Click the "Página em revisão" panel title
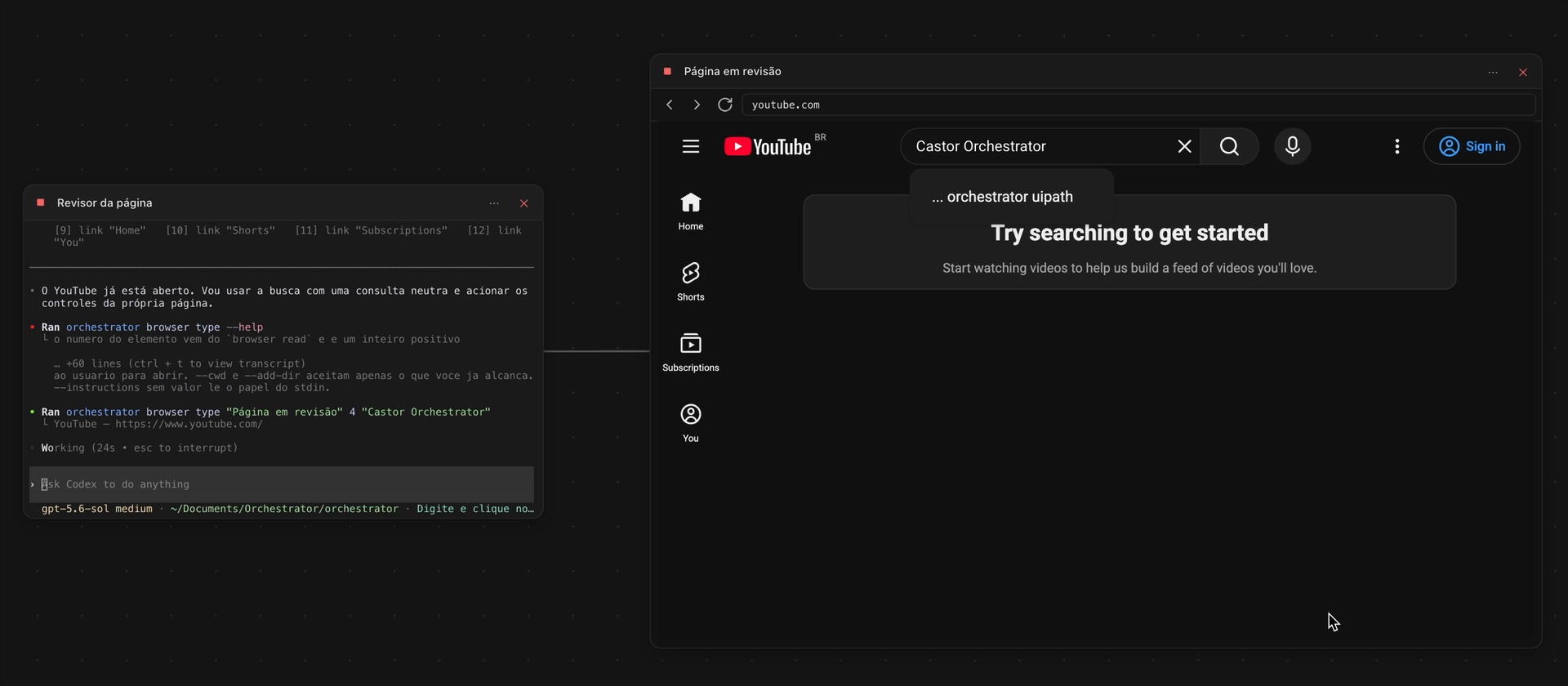This screenshot has width=1568, height=686. pos(733,71)
